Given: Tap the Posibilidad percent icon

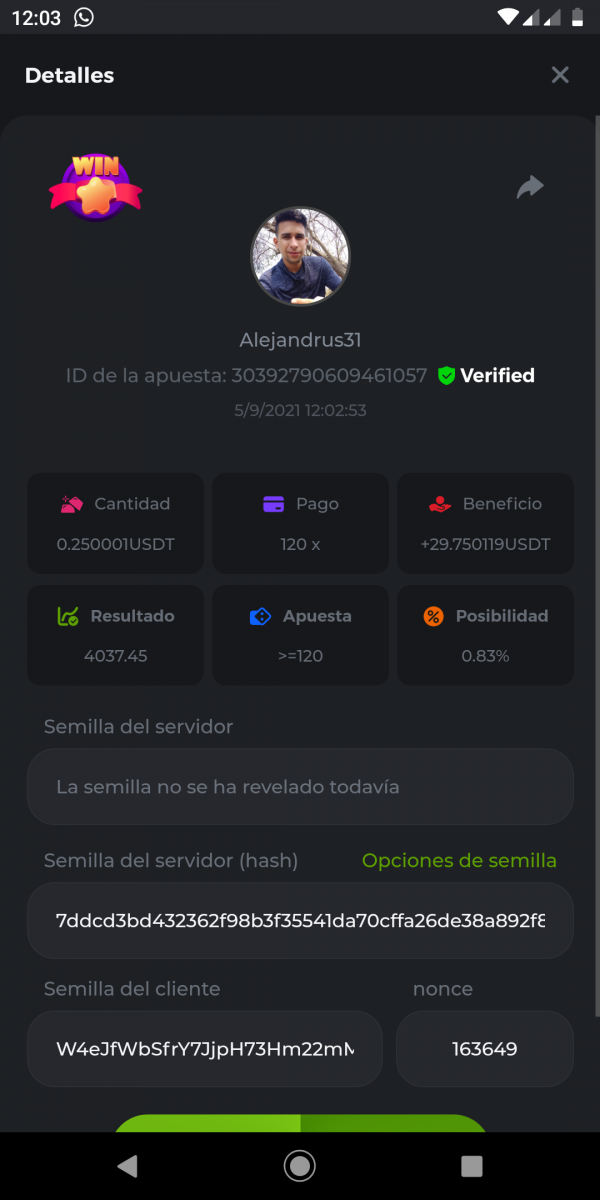Looking at the screenshot, I should coord(433,617).
